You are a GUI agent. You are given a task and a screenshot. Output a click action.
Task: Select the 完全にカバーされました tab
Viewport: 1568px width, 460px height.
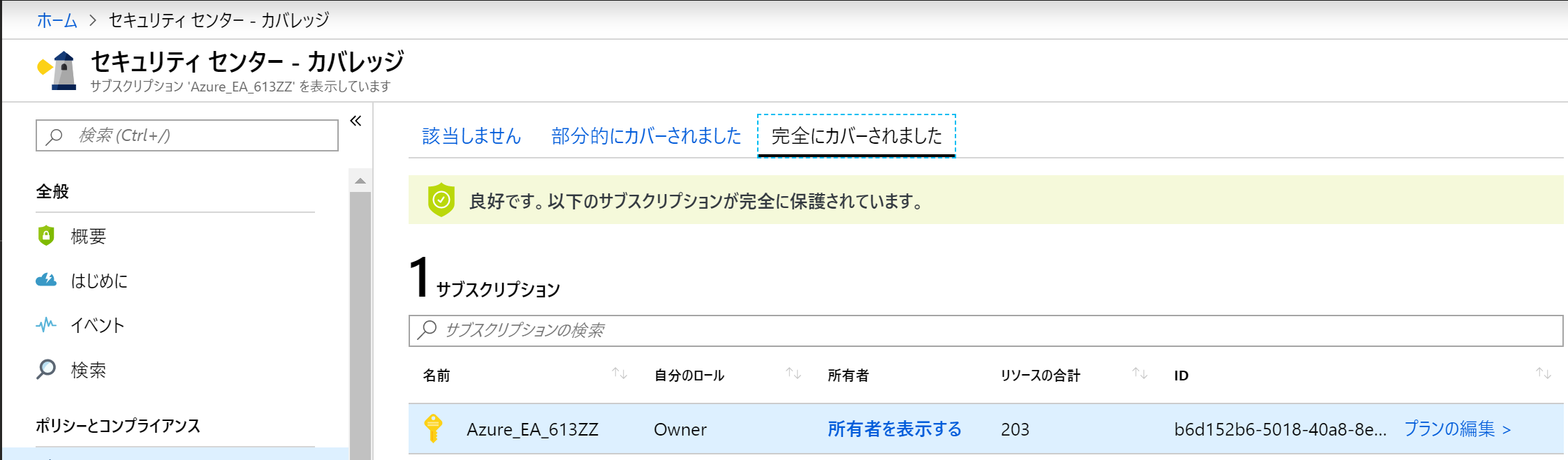coord(856,135)
